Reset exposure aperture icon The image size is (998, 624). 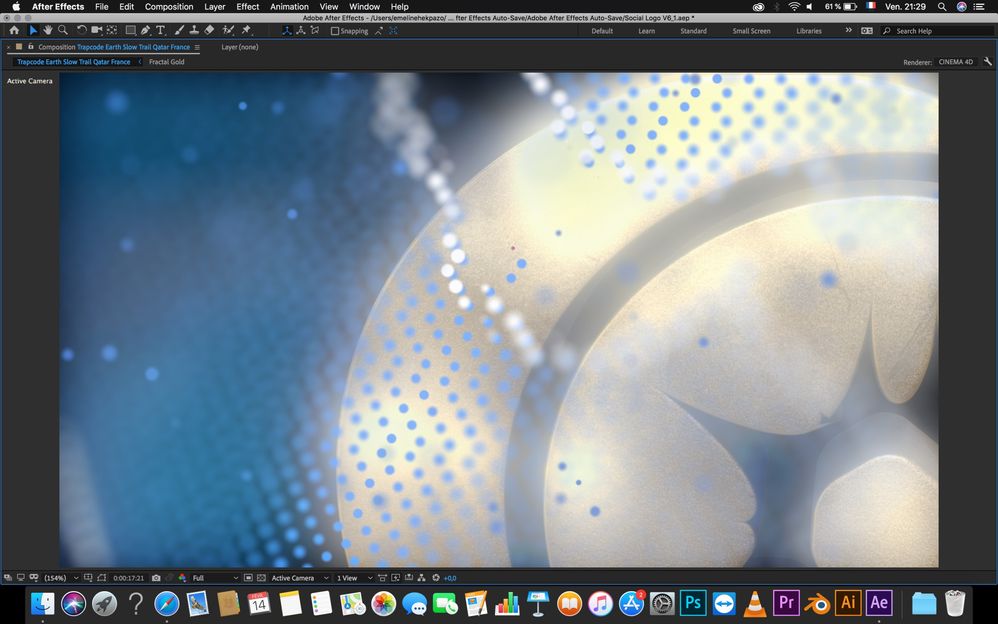pos(436,578)
